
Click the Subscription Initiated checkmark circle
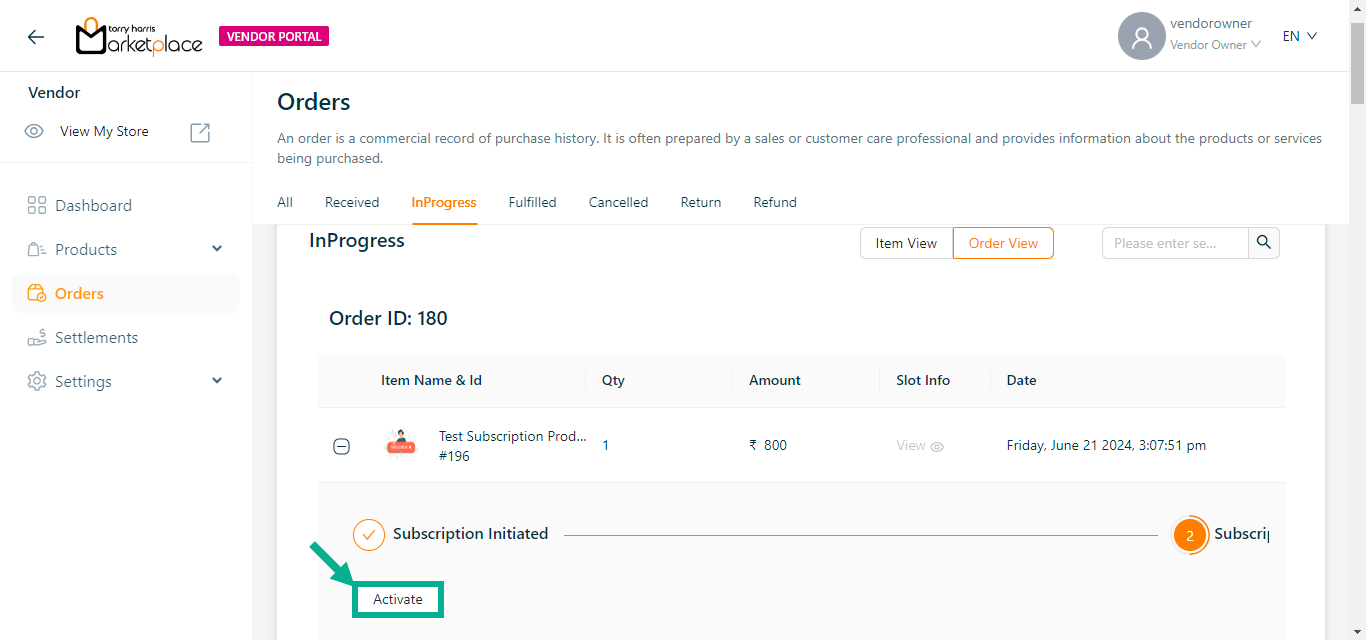(x=369, y=535)
